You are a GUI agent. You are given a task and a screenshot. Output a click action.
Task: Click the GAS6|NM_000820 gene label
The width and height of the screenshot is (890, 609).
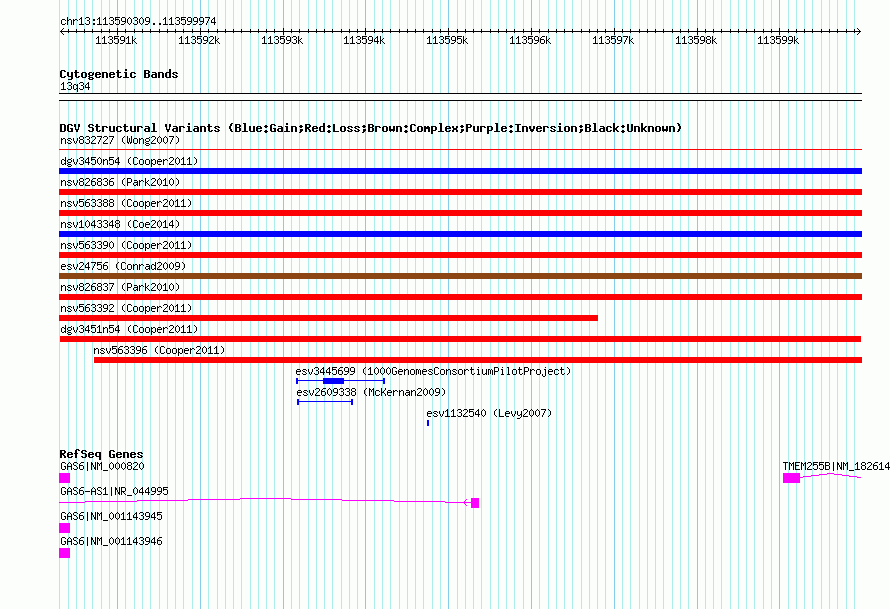point(102,467)
